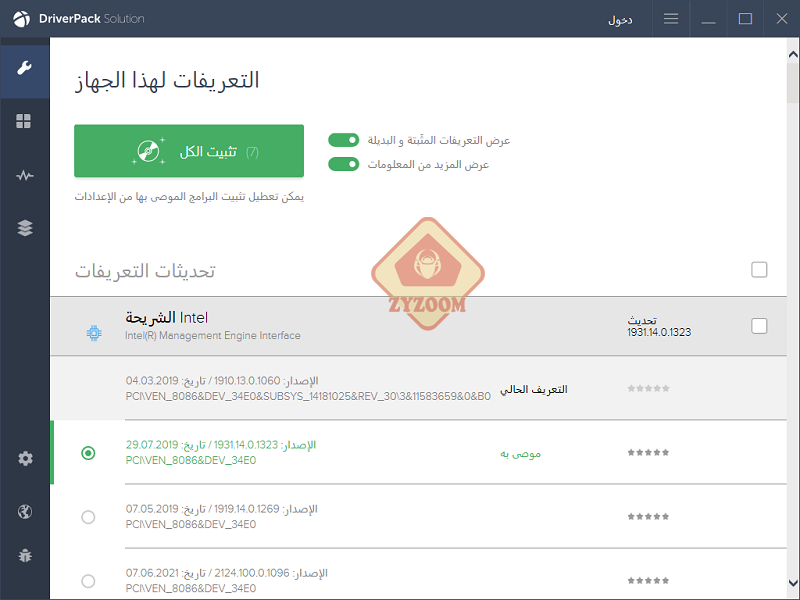This screenshot has width=800, height=600.
Task: Close the DriverPack window
Action: 782,19
